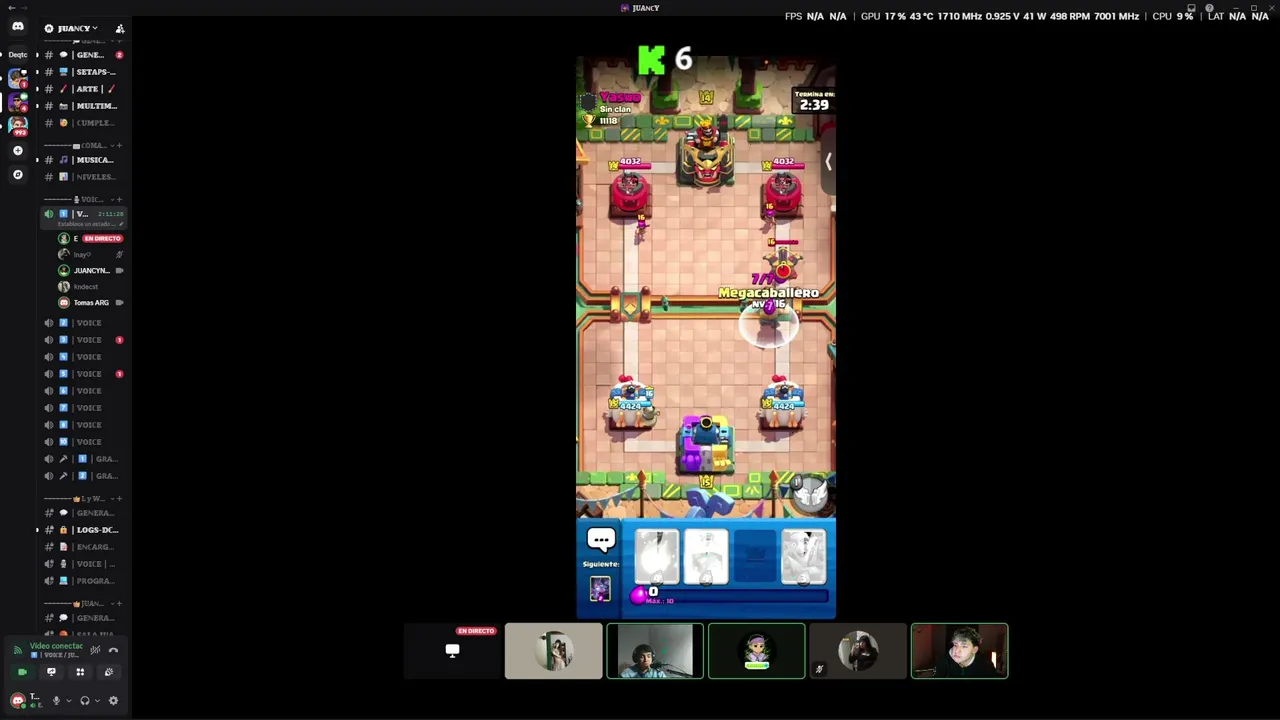Mute or unmute the microphone

point(56,701)
